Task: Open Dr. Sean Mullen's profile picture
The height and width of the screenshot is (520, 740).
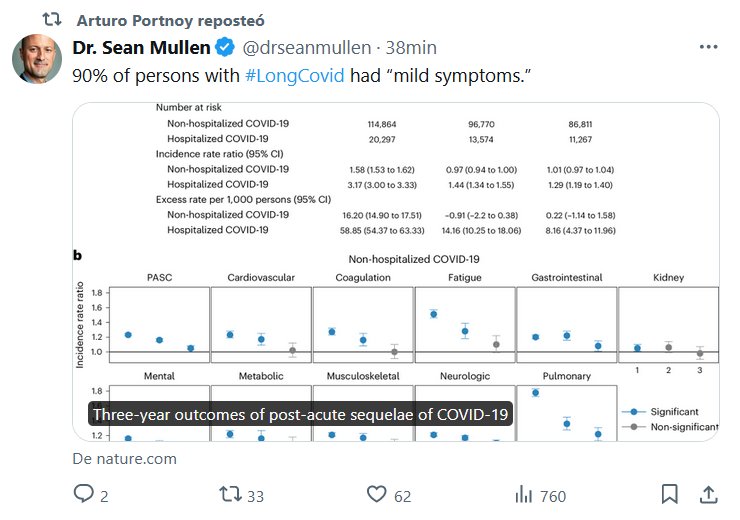Action: coord(37,61)
